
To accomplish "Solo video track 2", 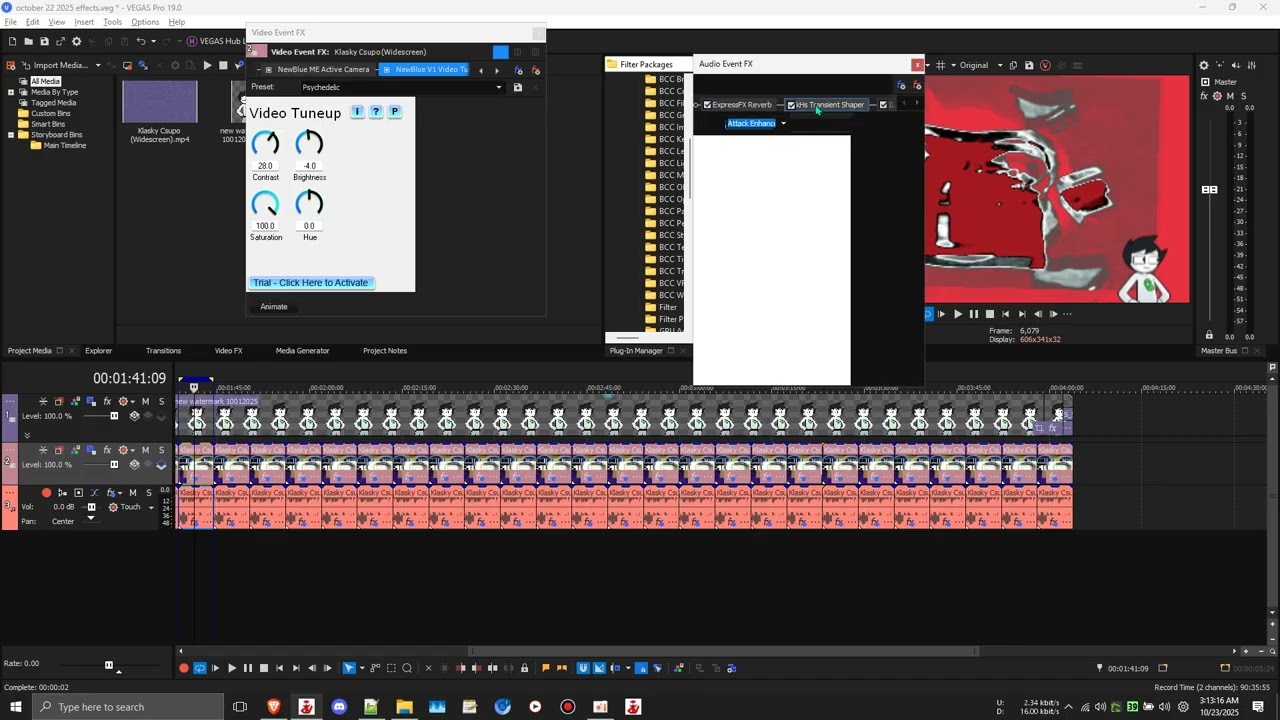I will click(161, 450).
